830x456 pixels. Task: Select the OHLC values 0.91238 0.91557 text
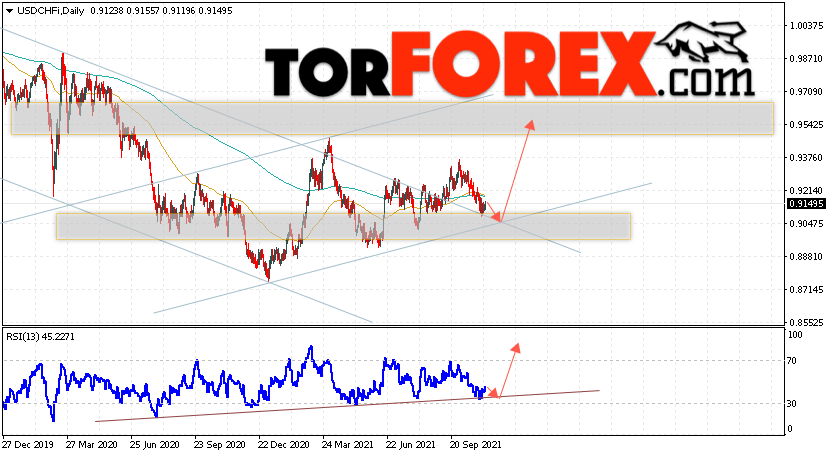(123, 11)
